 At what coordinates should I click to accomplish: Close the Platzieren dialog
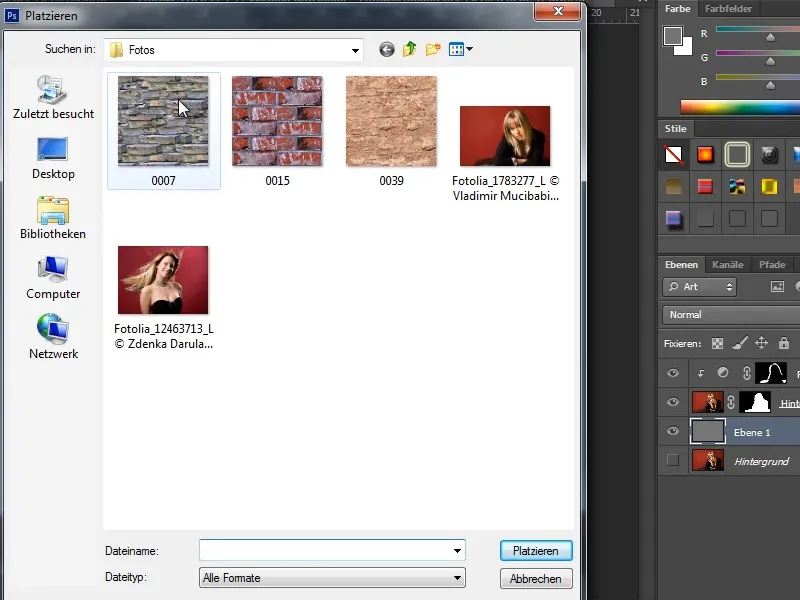coord(558,11)
